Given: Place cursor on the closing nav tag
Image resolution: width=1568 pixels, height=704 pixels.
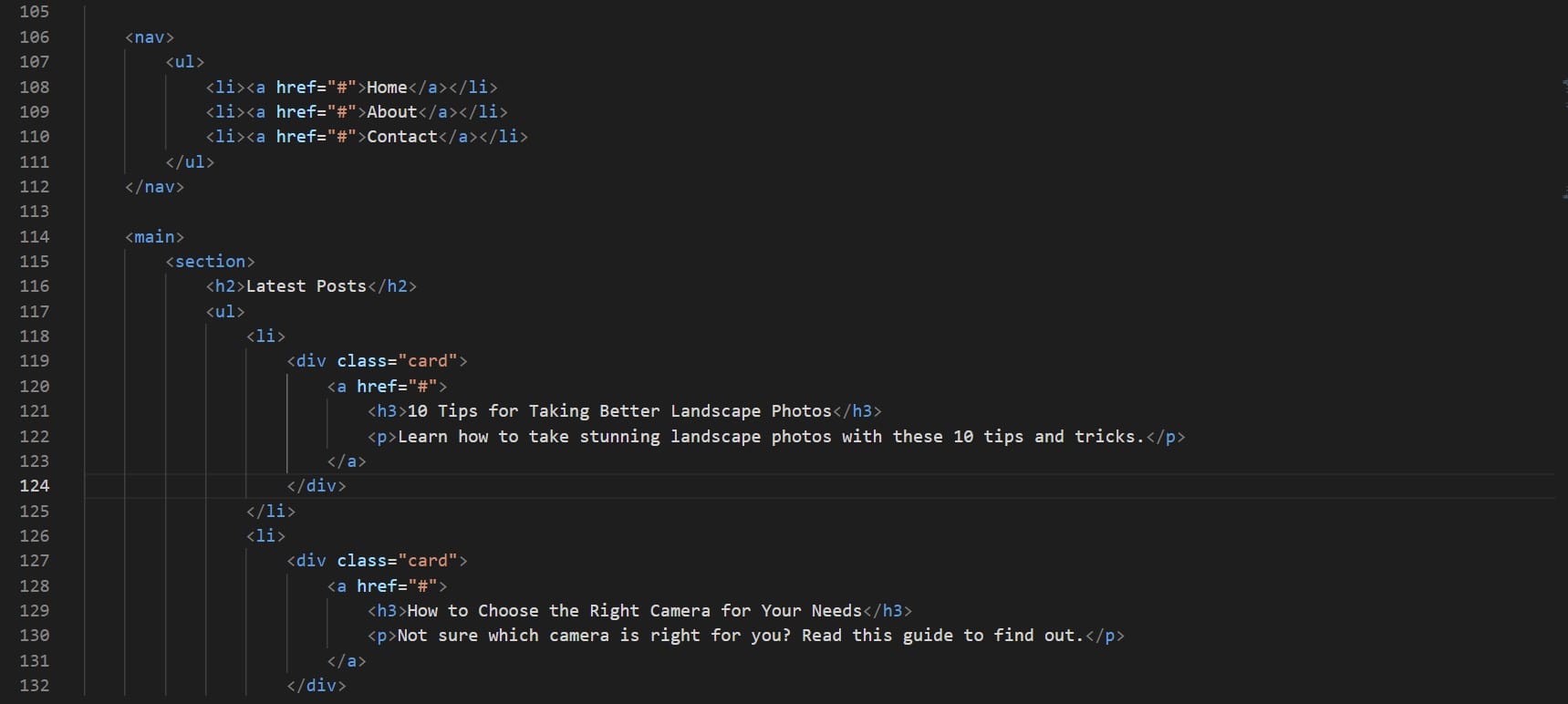Looking at the screenshot, I should (x=155, y=187).
